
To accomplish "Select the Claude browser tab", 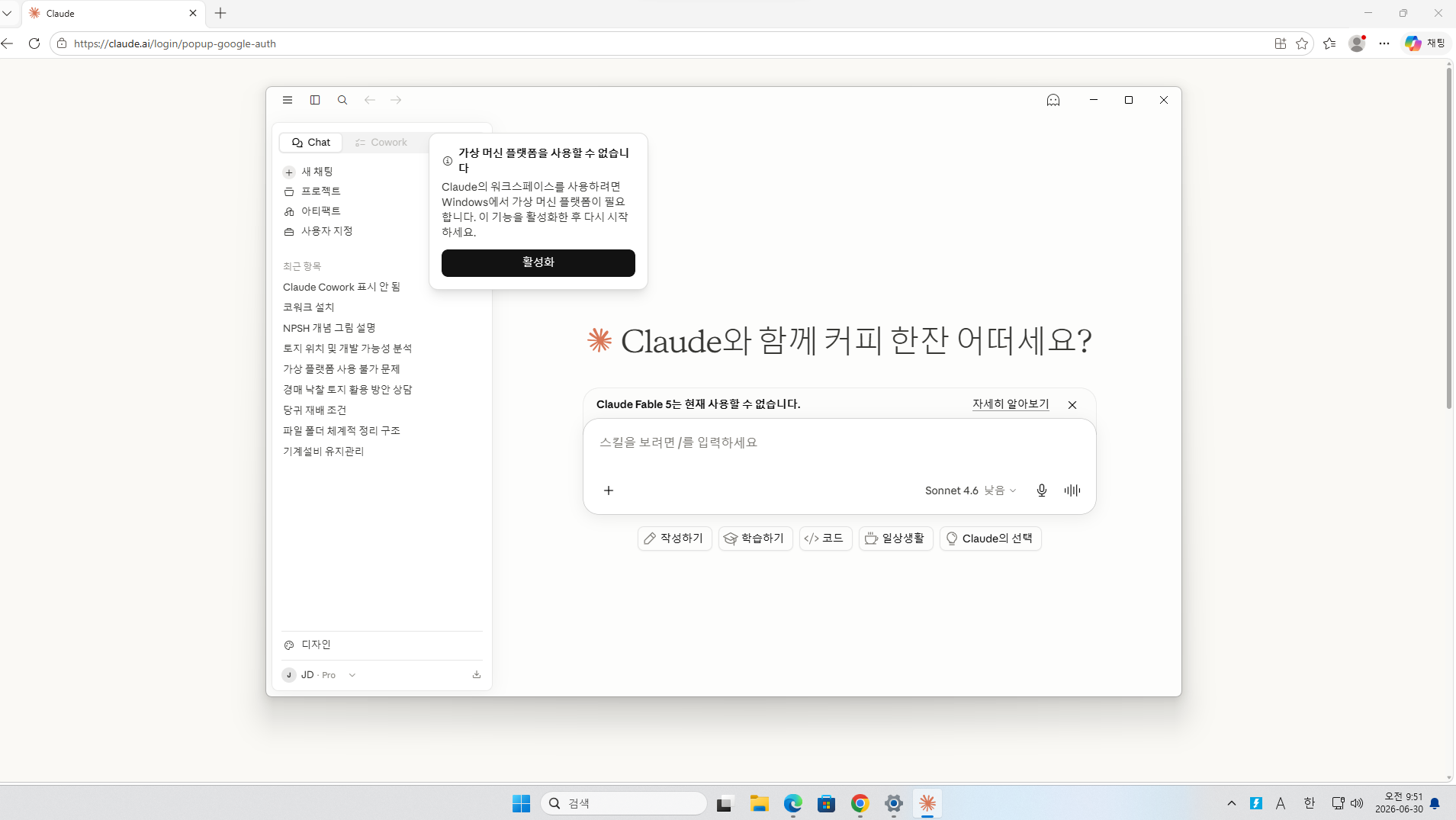I will [113, 13].
